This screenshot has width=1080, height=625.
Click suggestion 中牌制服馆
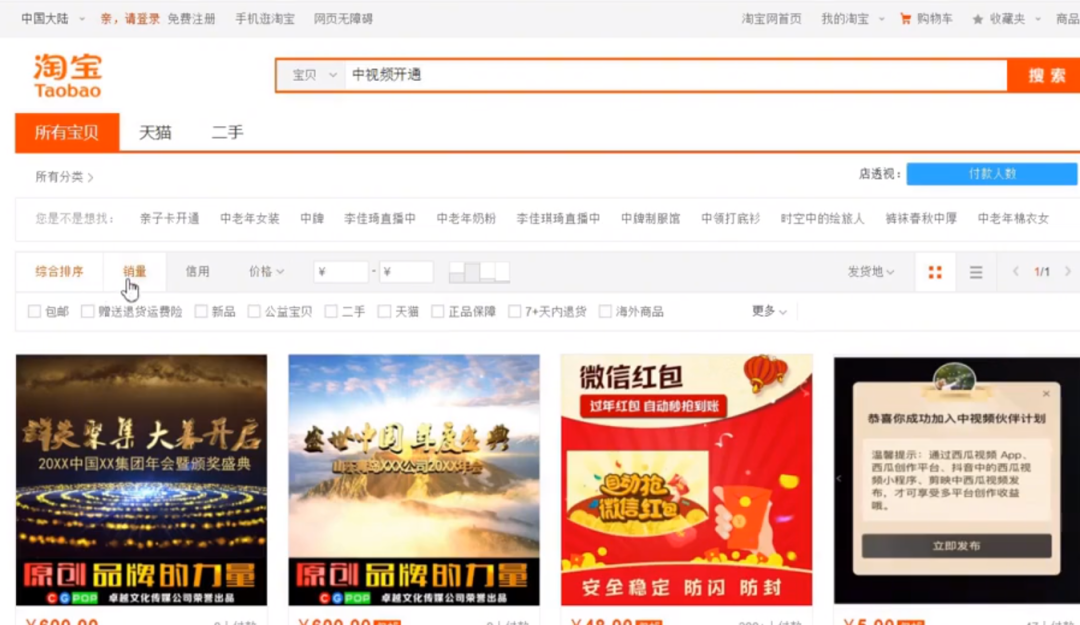pos(650,218)
